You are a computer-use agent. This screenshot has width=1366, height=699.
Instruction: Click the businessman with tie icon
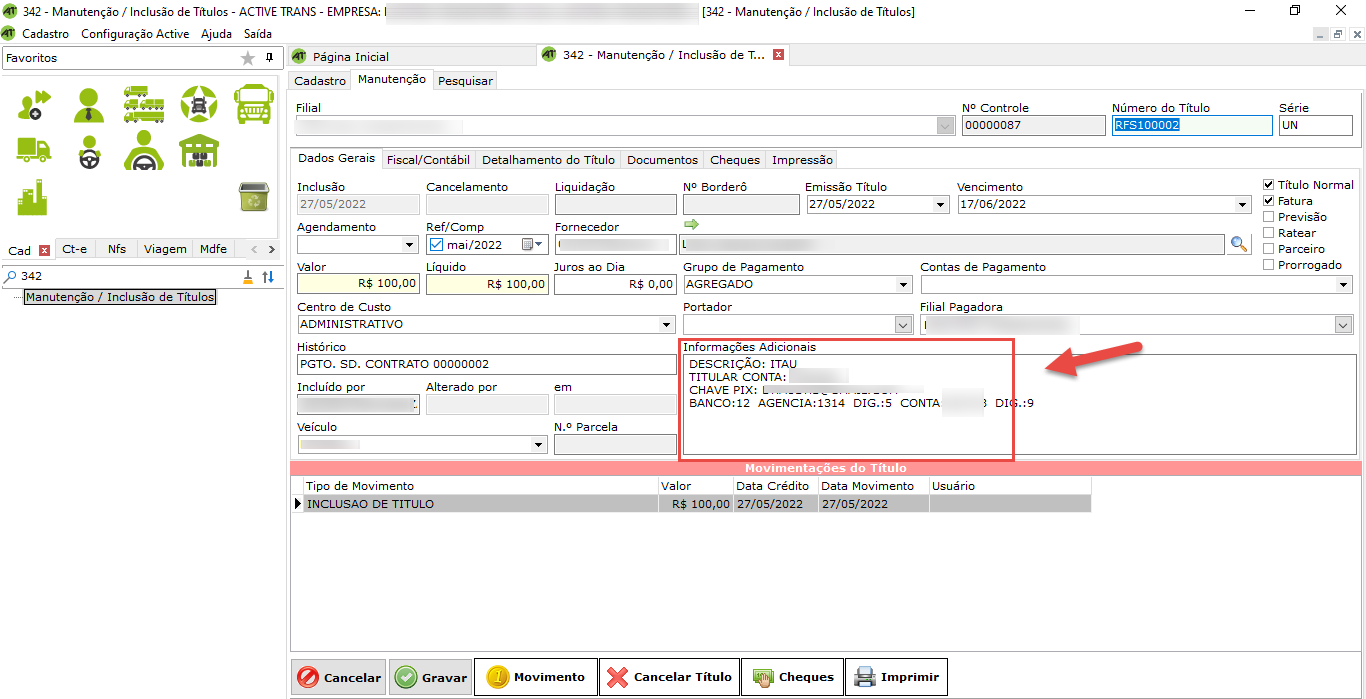(88, 104)
